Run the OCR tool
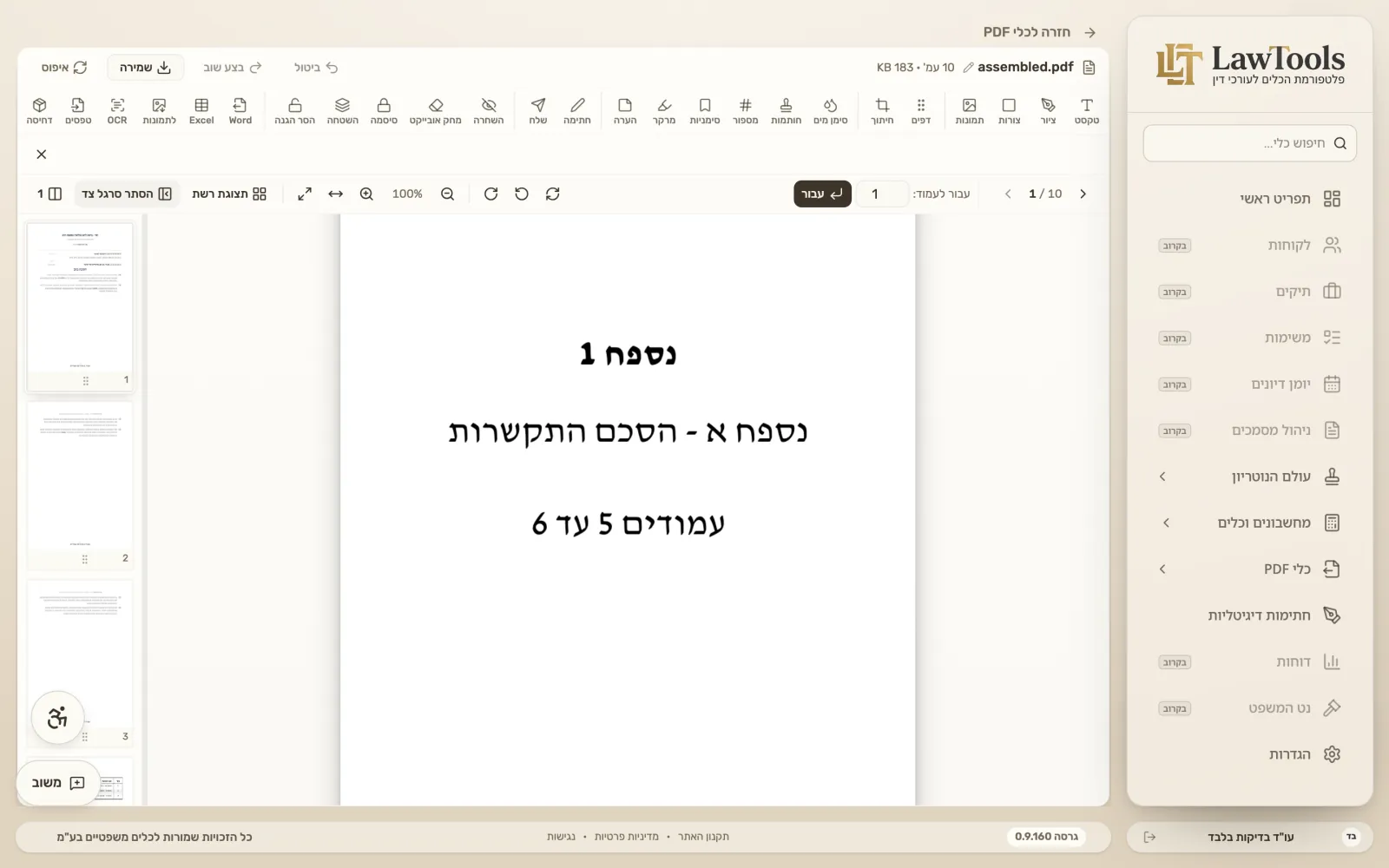The width and height of the screenshot is (1389, 868). point(117,111)
